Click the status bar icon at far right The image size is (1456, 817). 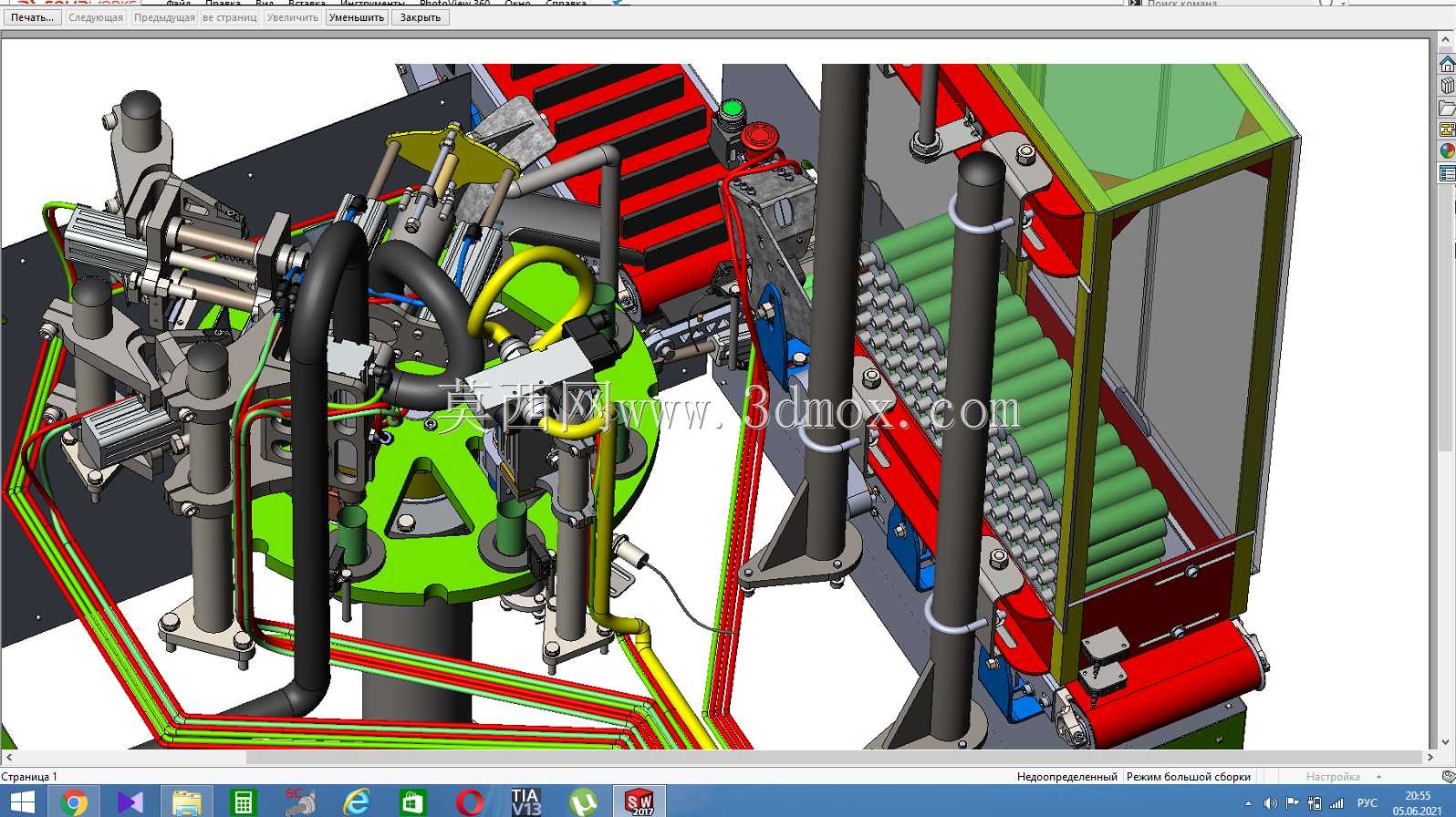click(x=1448, y=777)
